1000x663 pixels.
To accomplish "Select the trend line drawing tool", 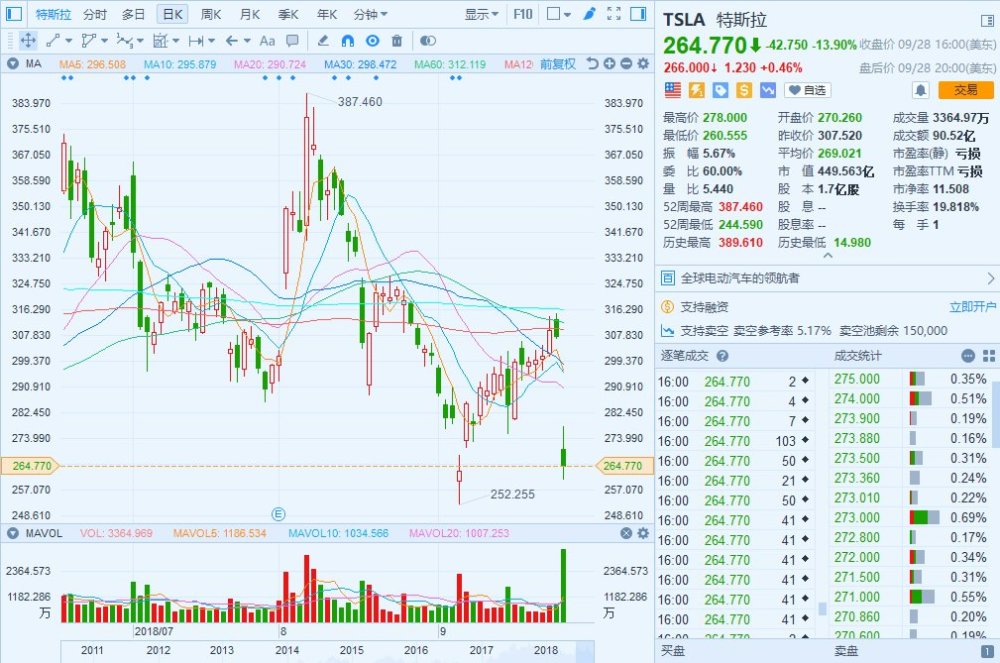I will click(x=53, y=41).
